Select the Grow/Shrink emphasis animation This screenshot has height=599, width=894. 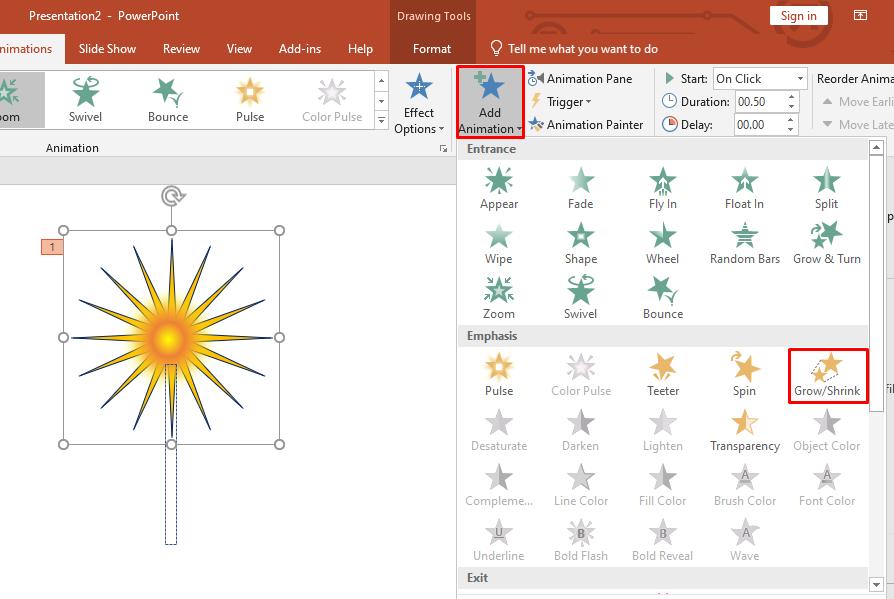point(826,375)
